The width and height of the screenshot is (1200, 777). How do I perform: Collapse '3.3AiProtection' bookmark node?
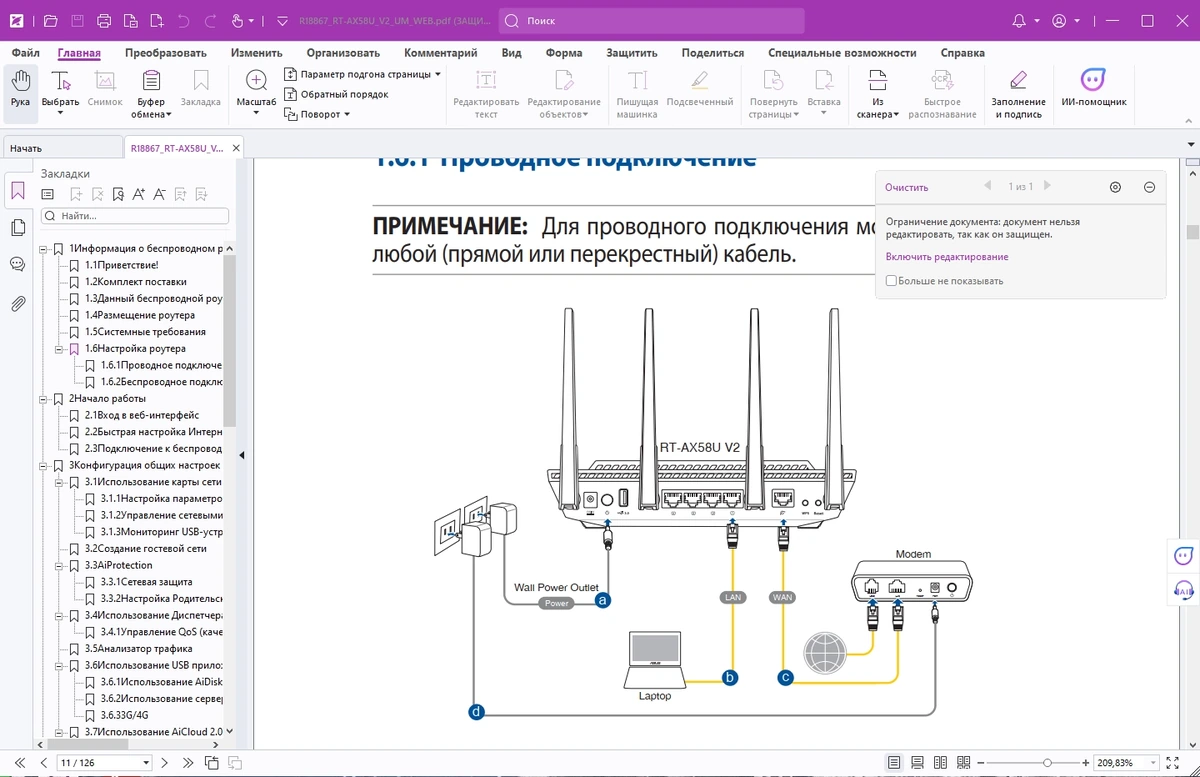click(59, 566)
